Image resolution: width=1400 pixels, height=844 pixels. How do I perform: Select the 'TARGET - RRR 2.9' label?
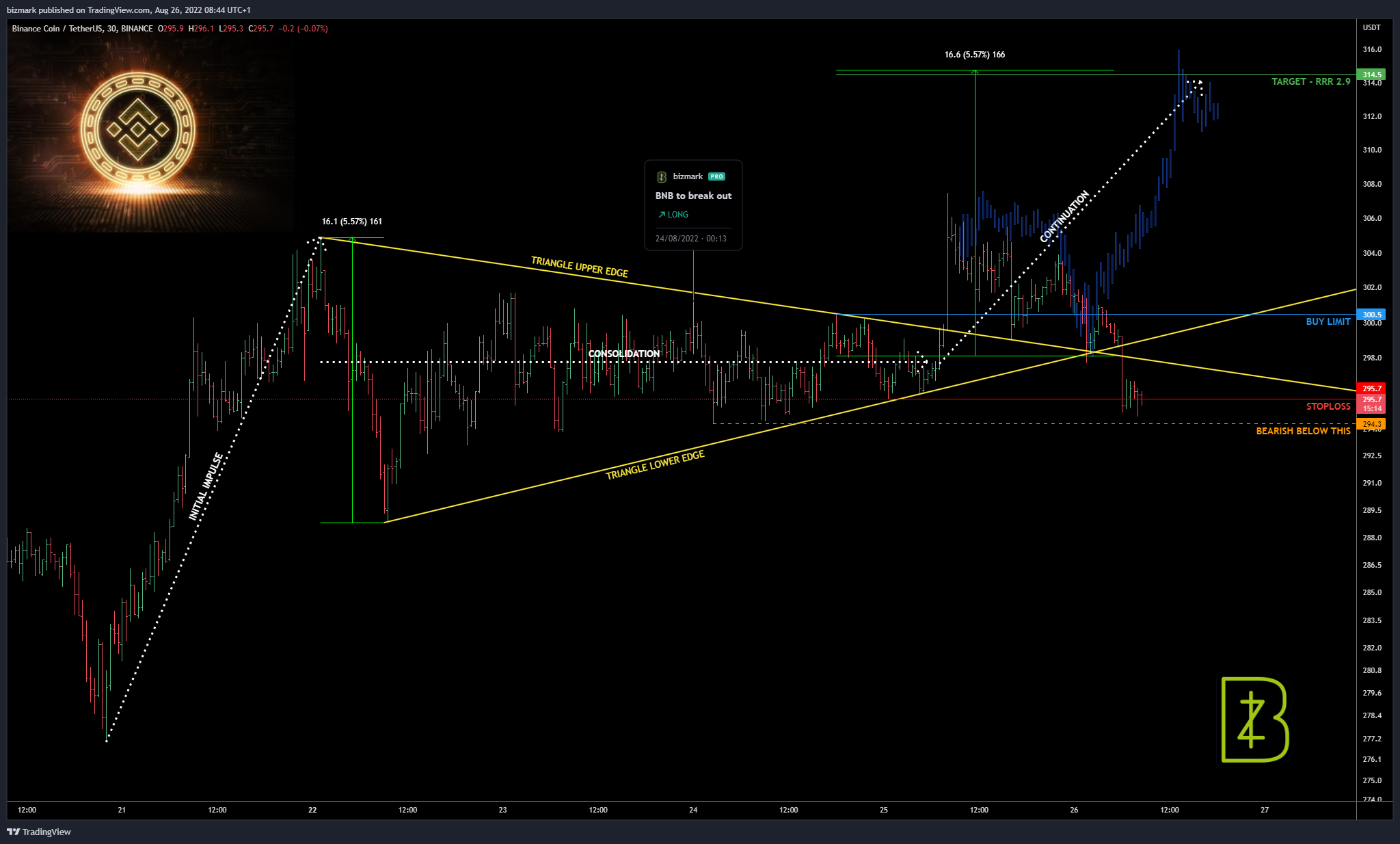click(1310, 81)
